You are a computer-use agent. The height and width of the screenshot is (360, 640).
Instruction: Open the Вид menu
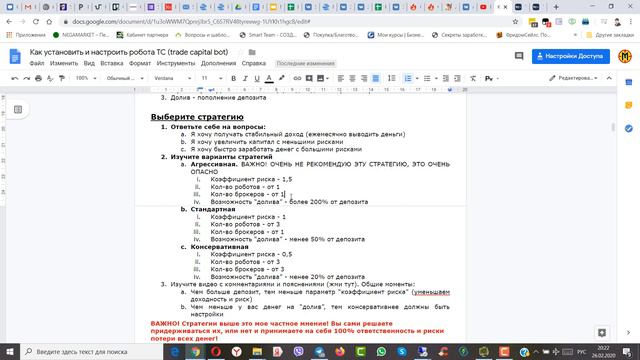click(x=89, y=63)
